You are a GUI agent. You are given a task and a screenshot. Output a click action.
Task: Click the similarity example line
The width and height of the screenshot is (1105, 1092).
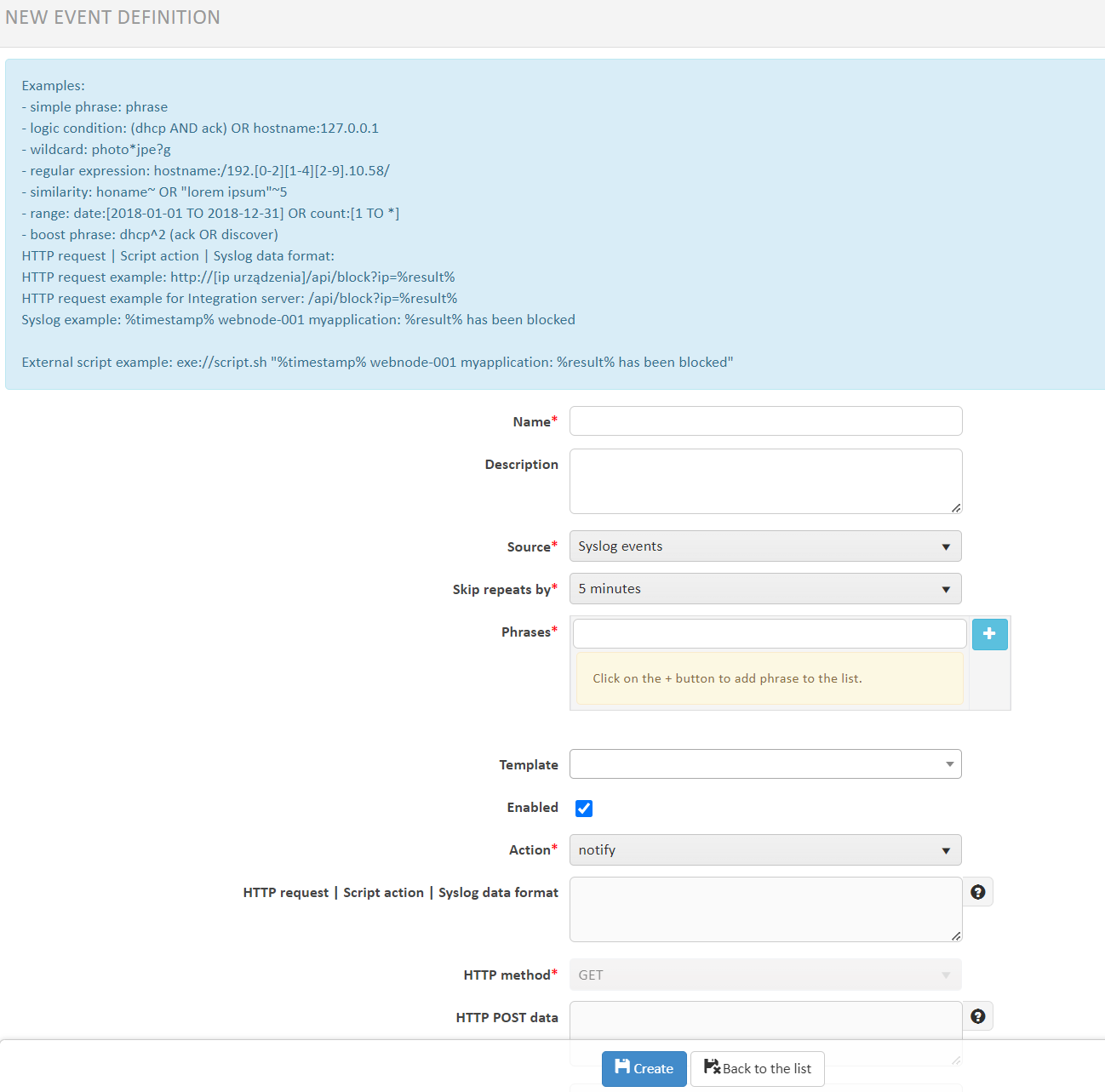(155, 192)
